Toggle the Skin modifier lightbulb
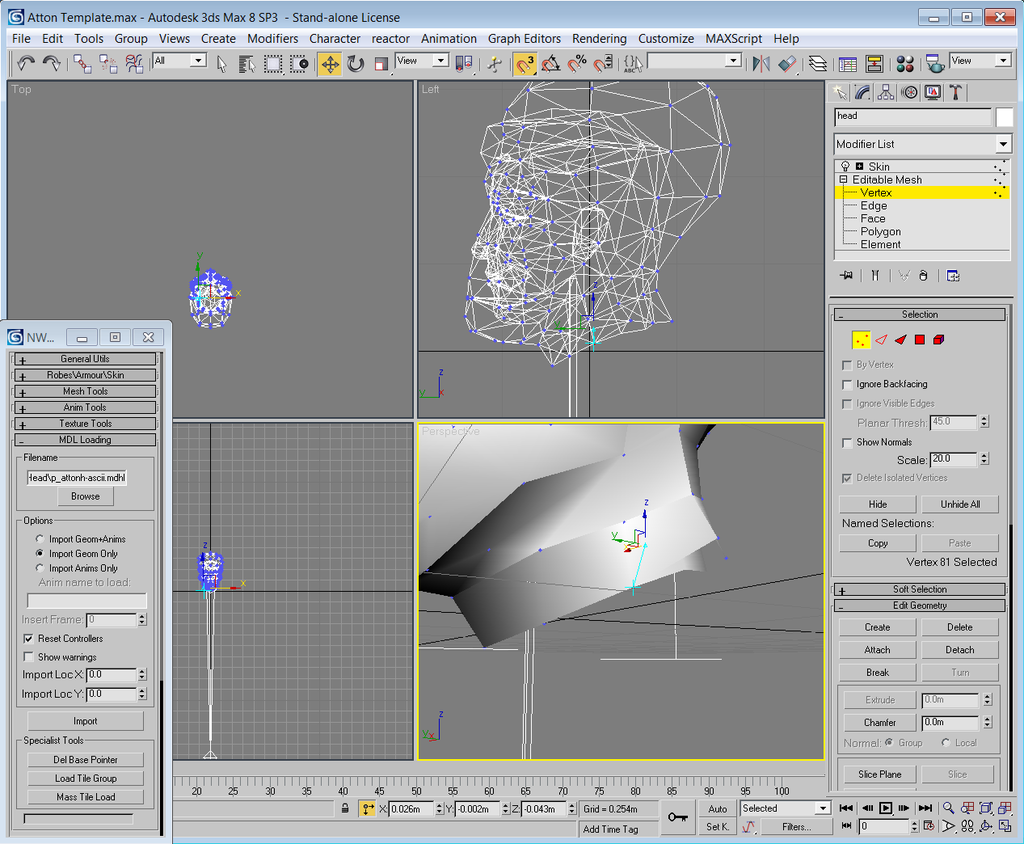Image resolution: width=1024 pixels, height=844 pixels. coord(845,167)
